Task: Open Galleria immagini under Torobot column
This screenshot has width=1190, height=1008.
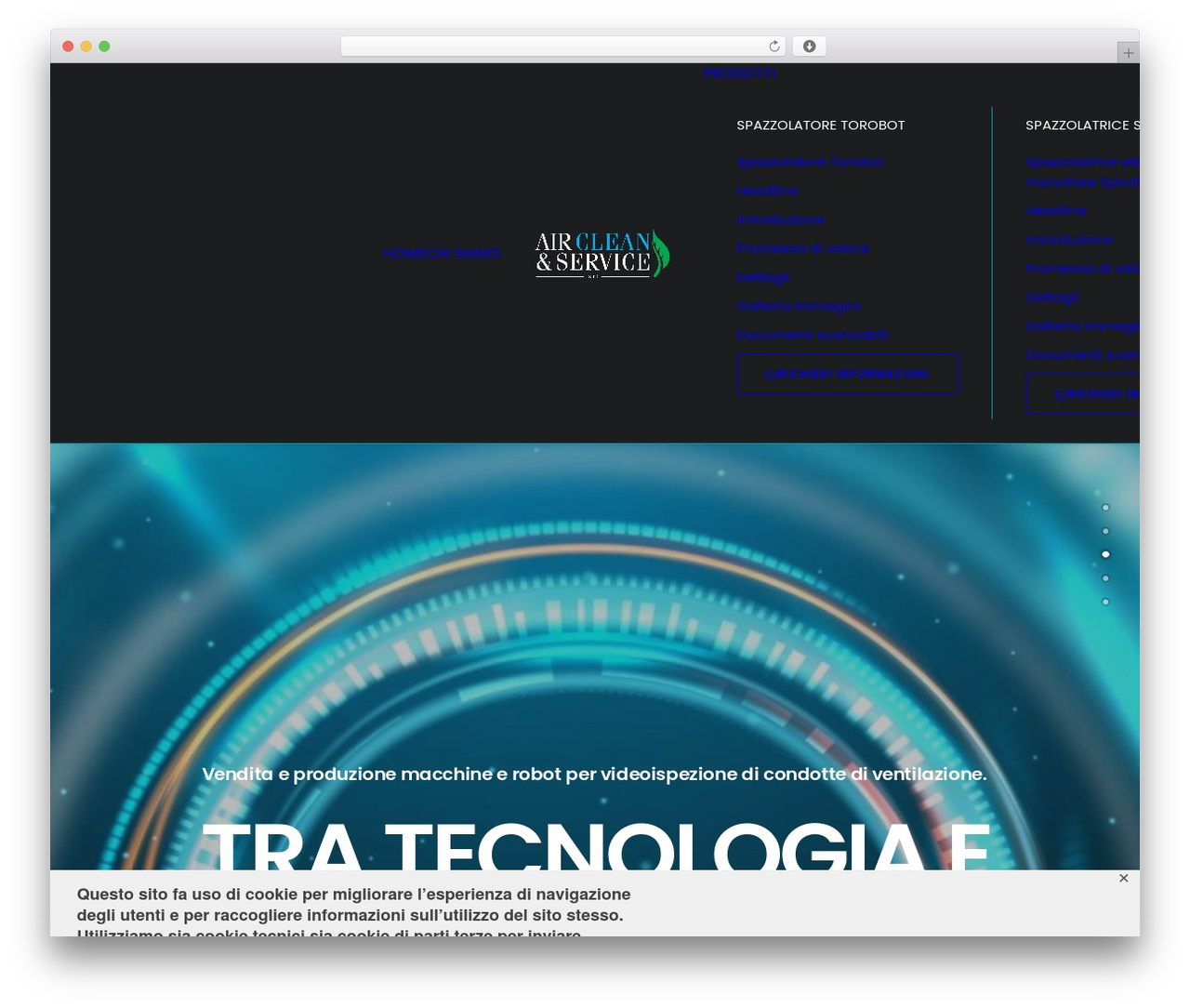Action: (799, 306)
